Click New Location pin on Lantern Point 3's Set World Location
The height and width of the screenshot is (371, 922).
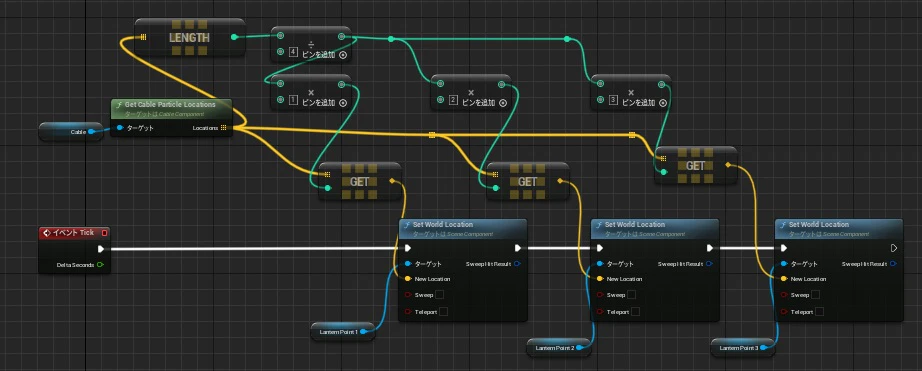click(784, 279)
